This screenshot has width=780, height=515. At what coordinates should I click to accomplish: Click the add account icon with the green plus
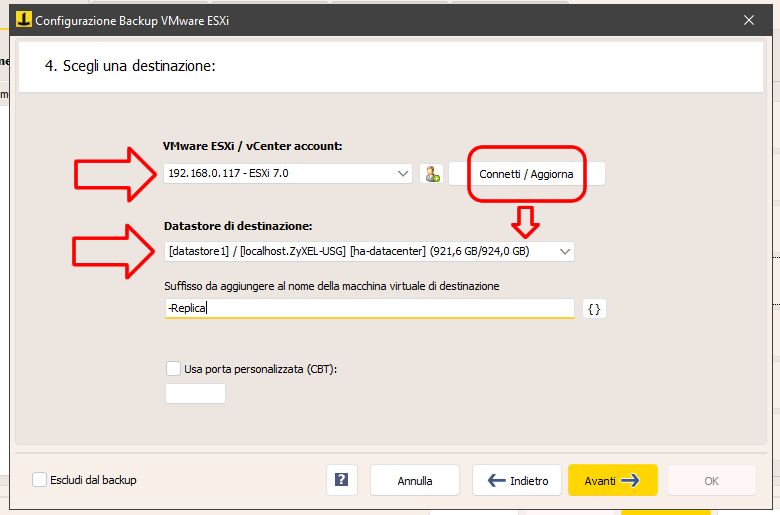click(x=431, y=174)
